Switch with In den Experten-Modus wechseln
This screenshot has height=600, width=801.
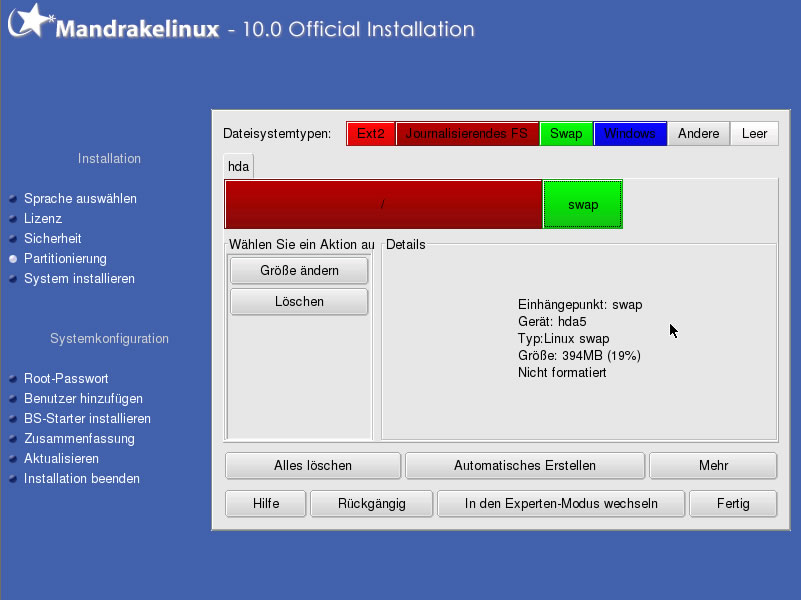[561, 504]
